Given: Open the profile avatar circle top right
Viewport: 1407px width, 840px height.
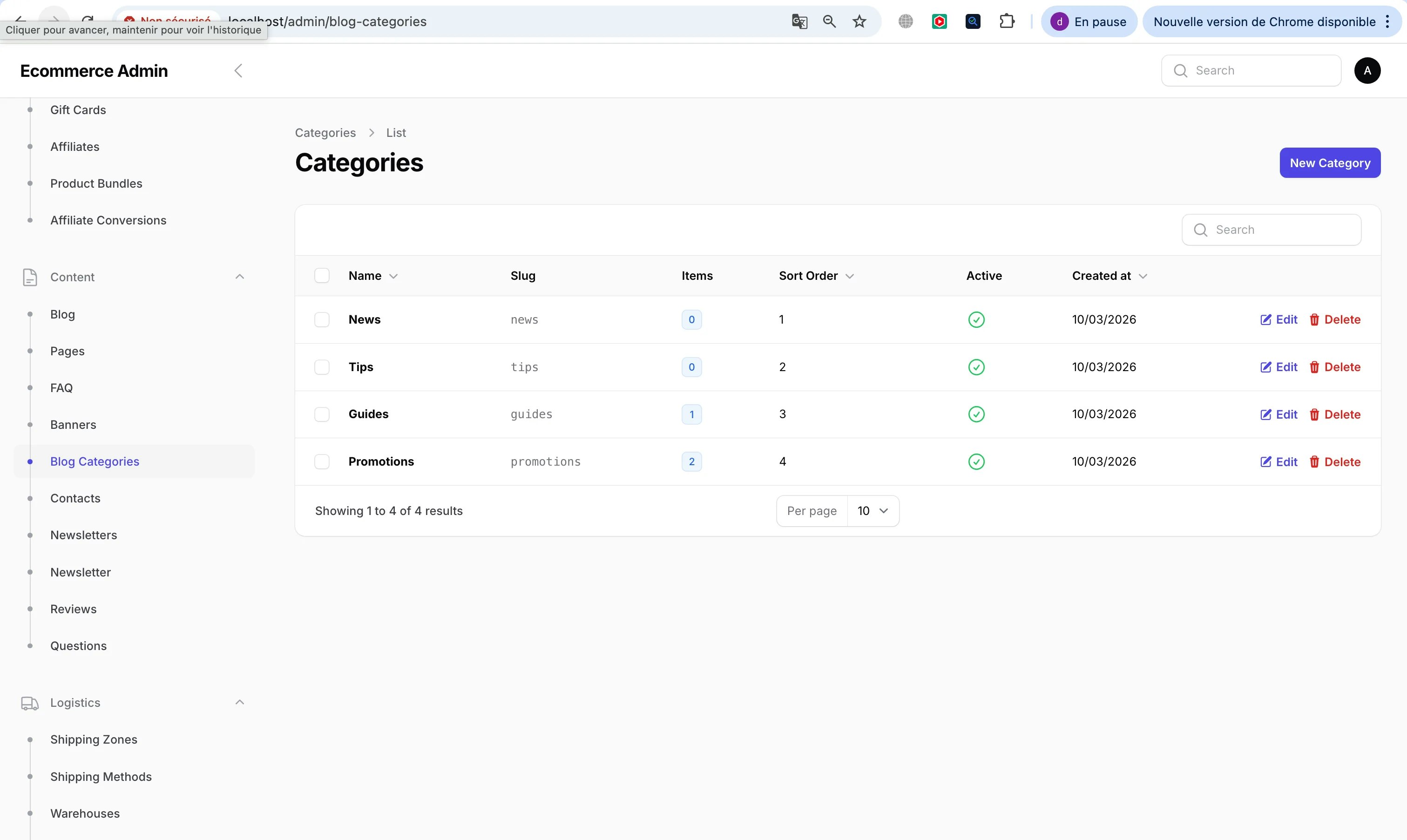Looking at the screenshot, I should [x=1367, y=70].
